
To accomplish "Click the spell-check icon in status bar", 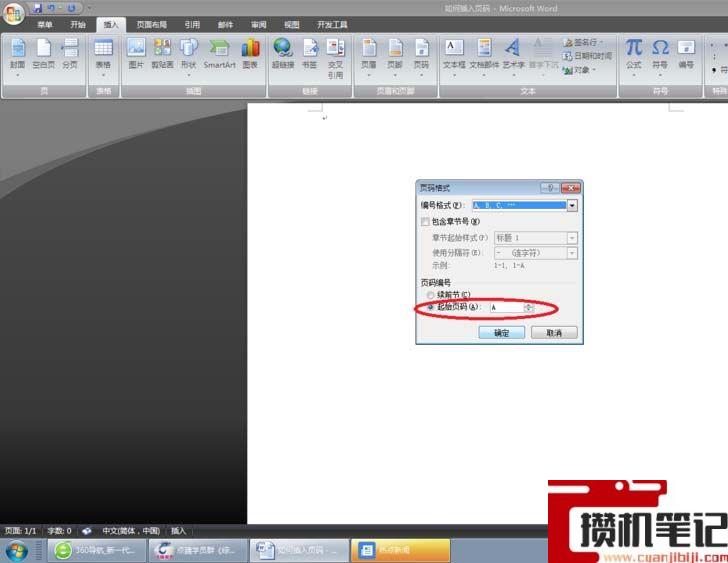I will click(x=86, y=531).
